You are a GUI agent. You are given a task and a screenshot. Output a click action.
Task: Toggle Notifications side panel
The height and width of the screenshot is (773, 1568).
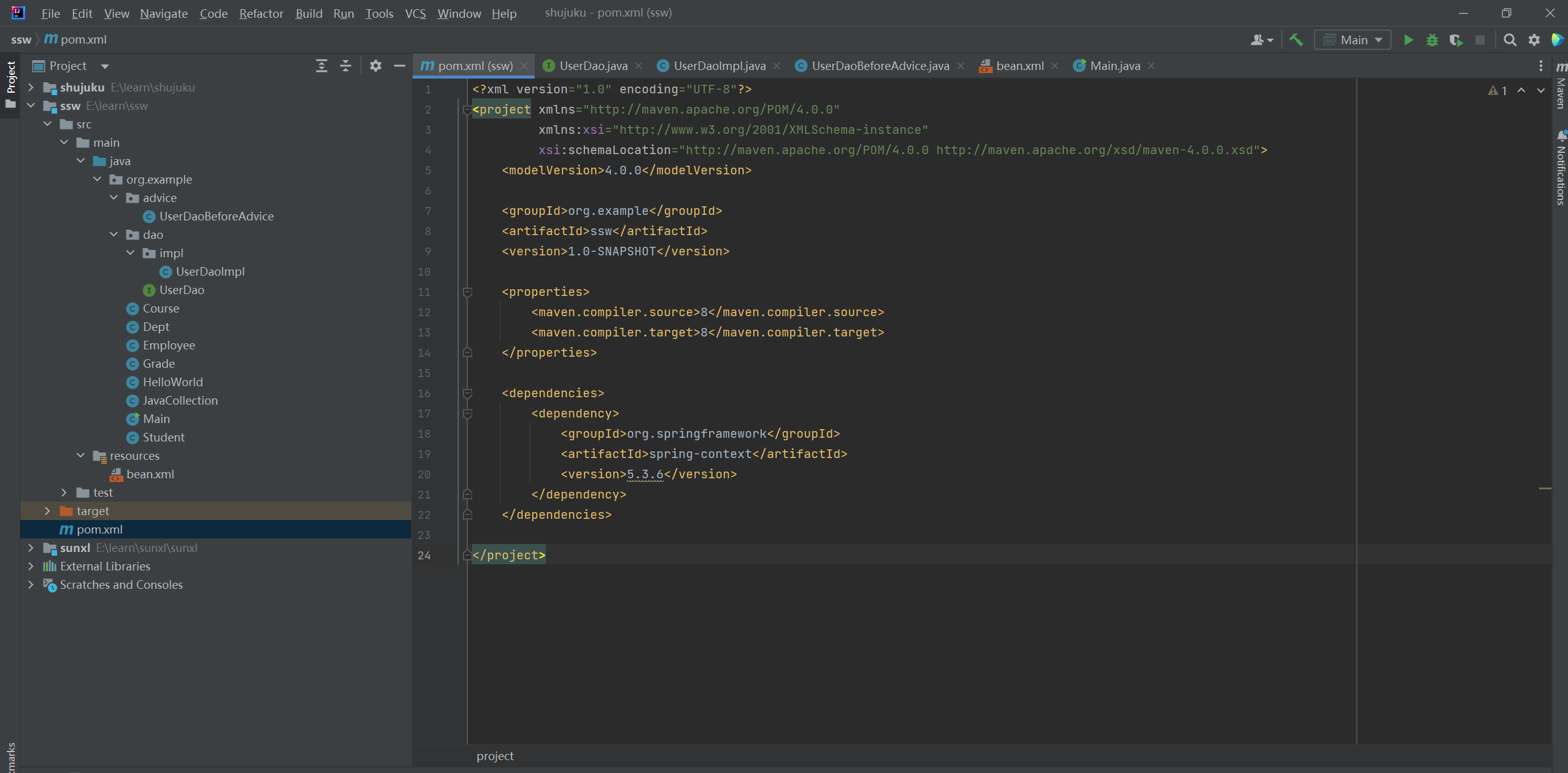pyautogui.click(x=1561, y=169)
